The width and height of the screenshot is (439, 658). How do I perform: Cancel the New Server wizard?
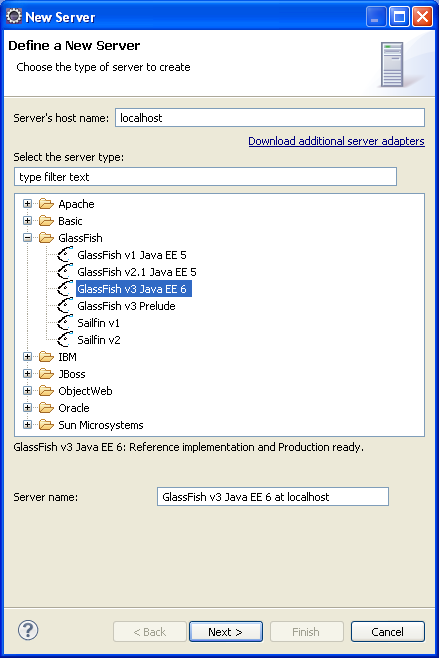[388, 632]
